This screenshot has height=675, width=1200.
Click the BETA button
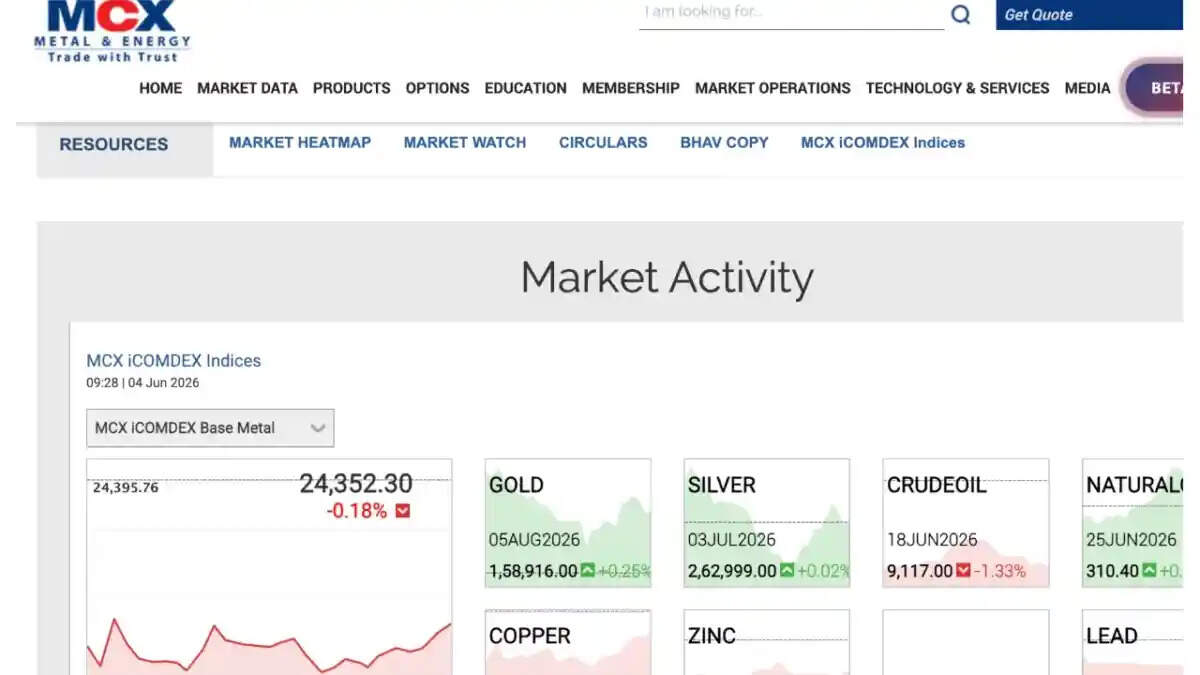(x=1155, y=88)
